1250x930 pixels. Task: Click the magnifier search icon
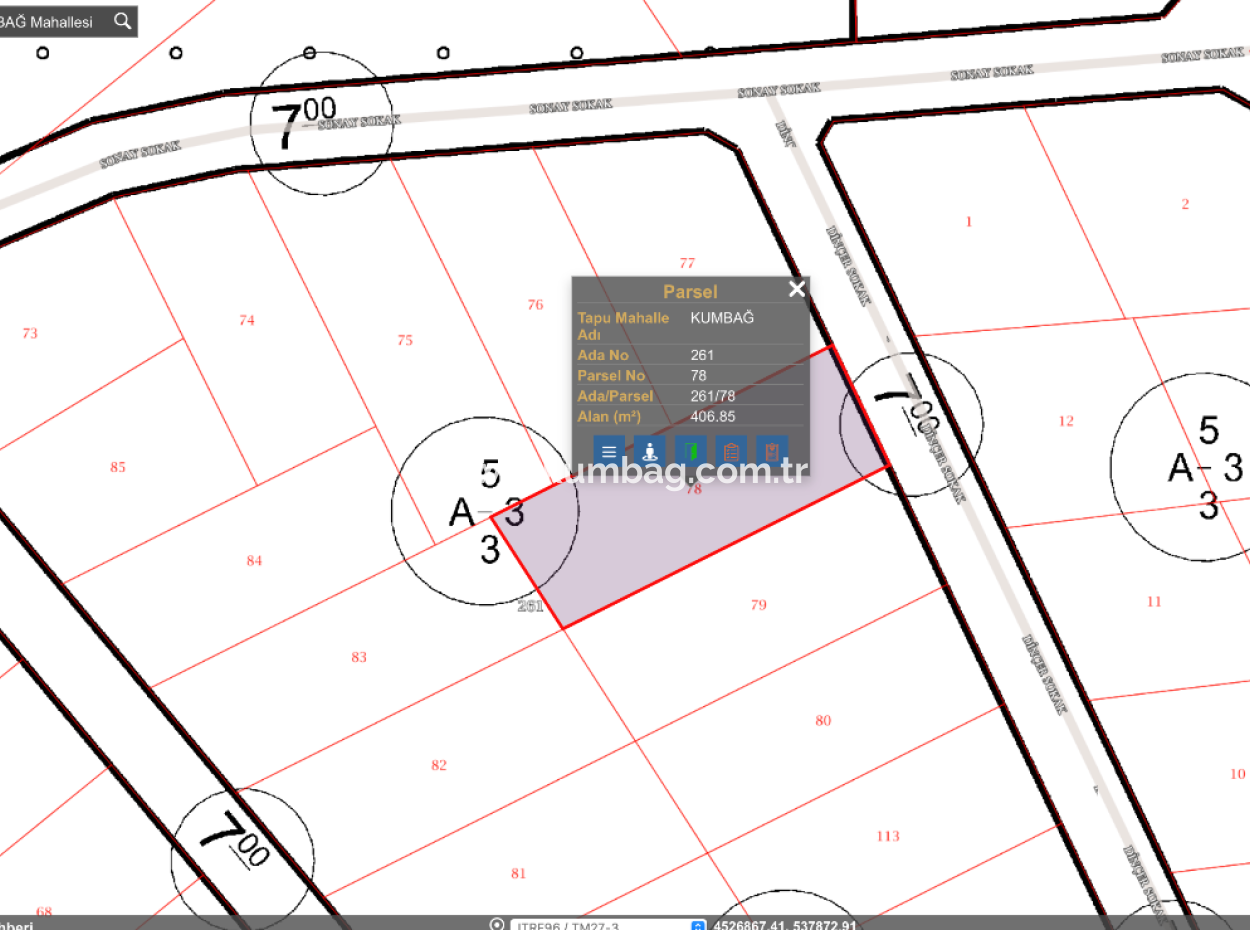122,20
